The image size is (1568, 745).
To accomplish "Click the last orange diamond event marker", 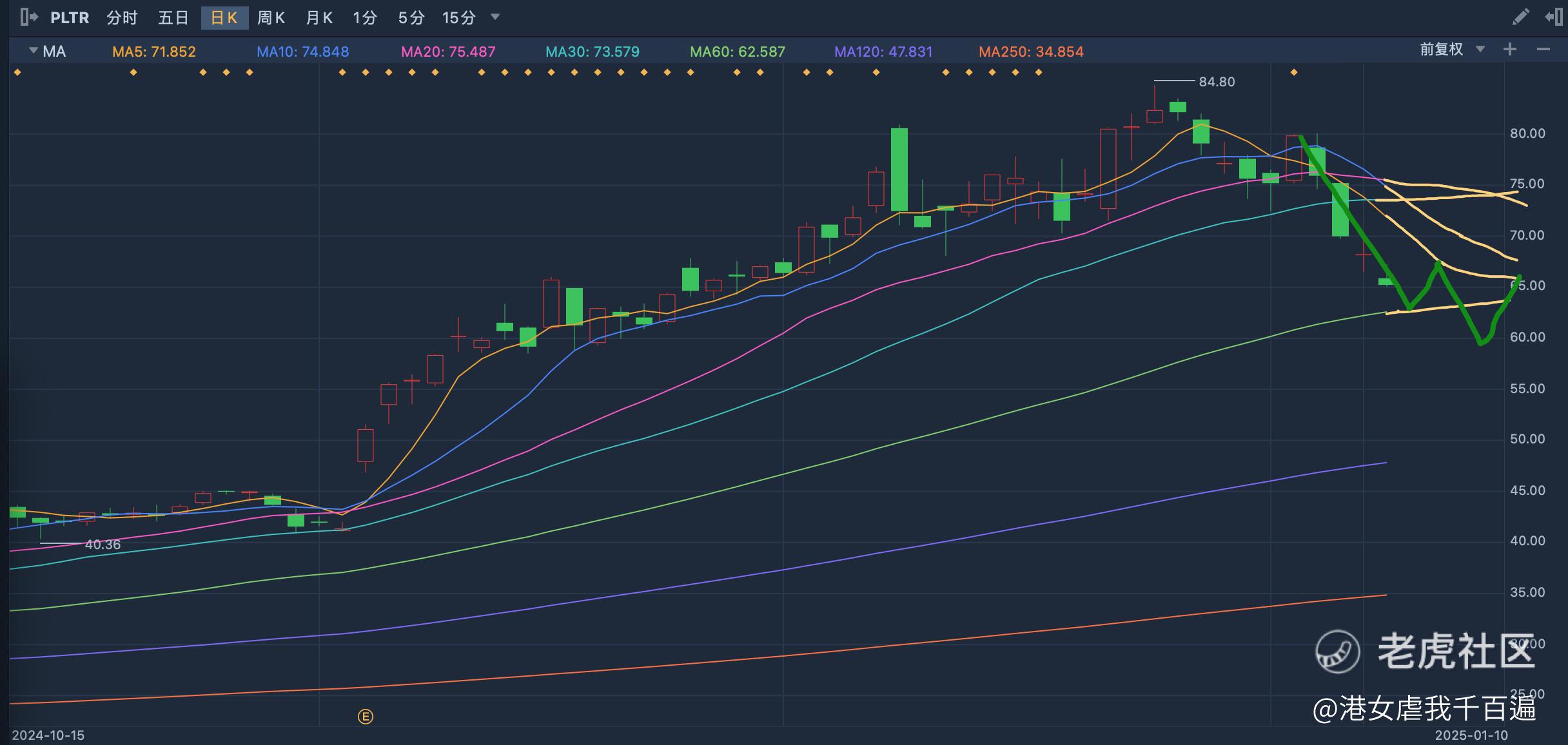I will [1294, 72].
